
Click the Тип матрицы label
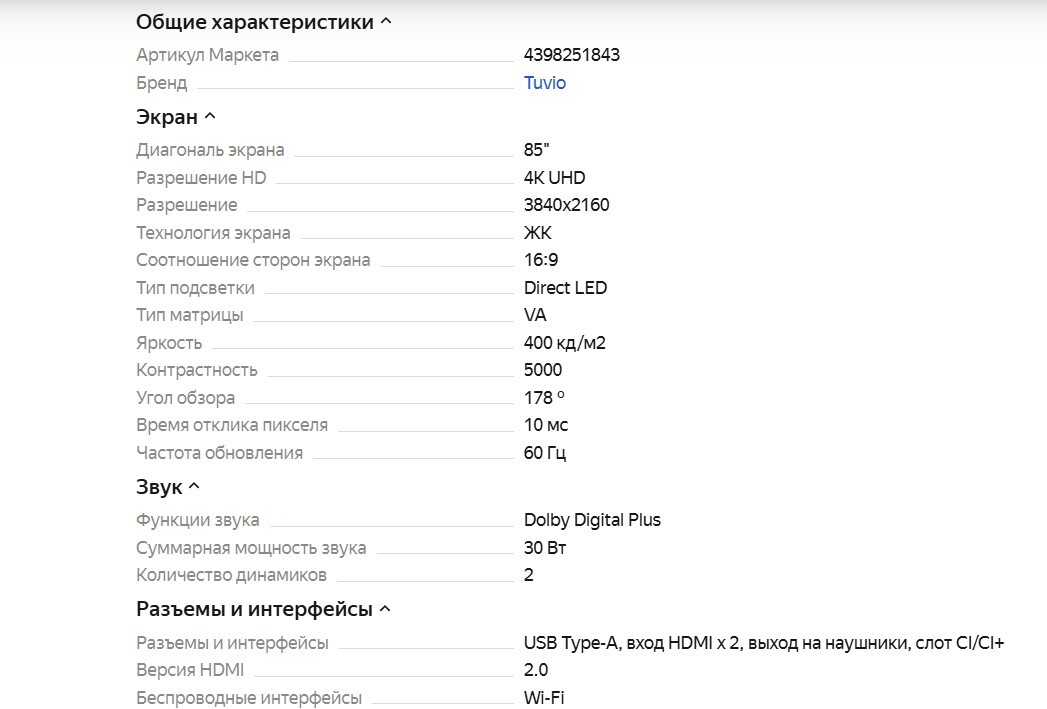pos(189,315)
